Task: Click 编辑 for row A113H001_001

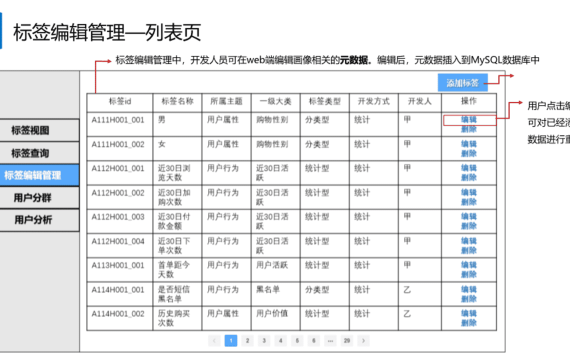Action: [469, 265]
